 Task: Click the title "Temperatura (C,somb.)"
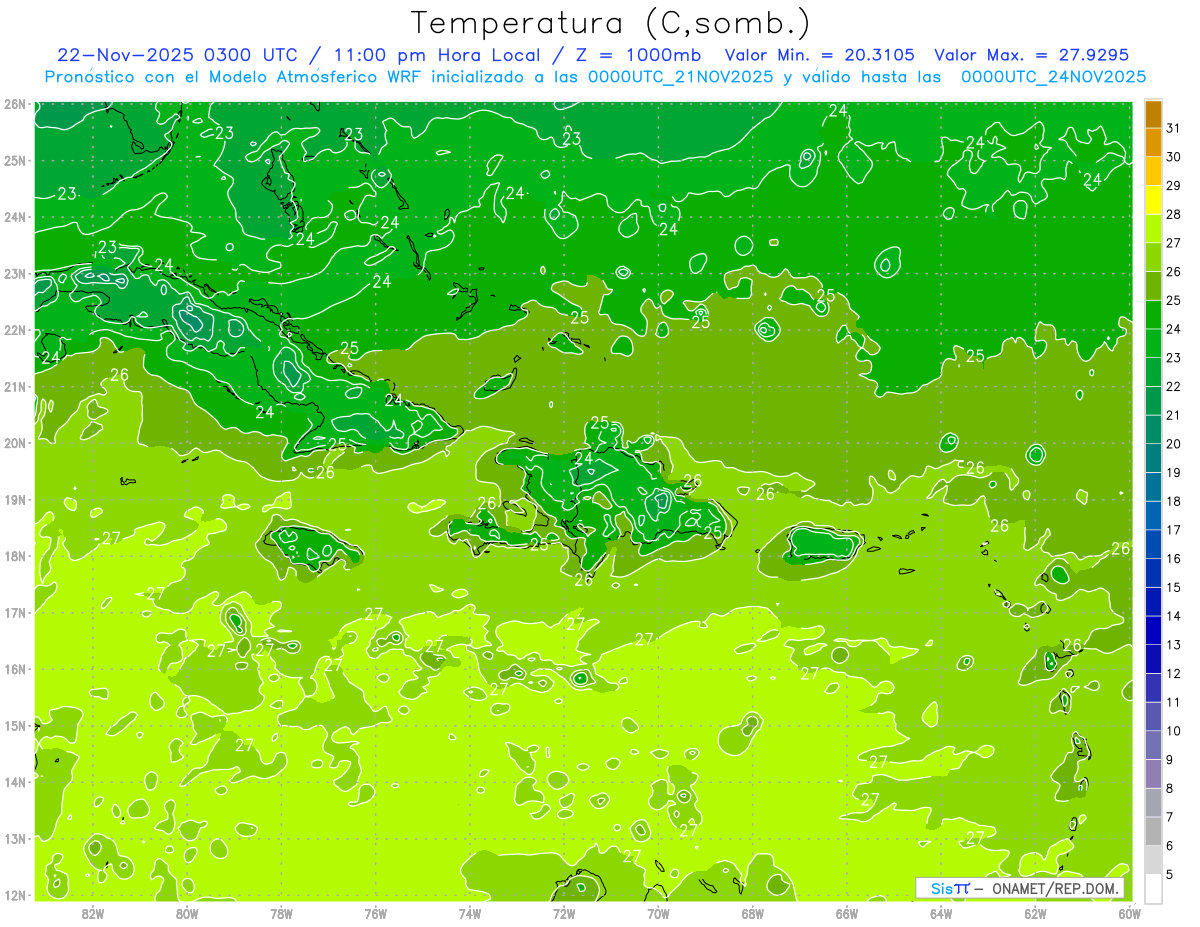point(610,23)
